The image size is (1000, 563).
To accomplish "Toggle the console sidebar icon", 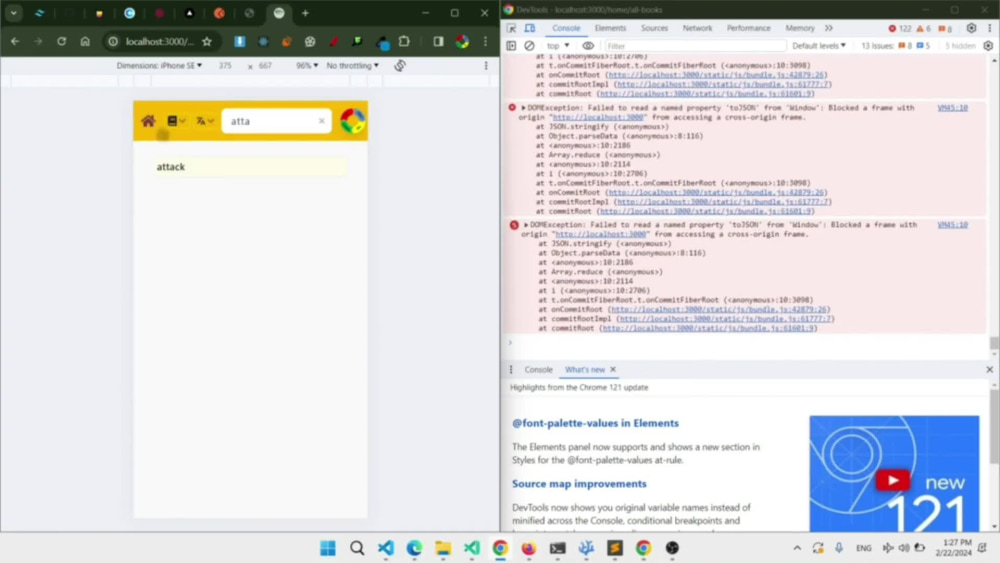I will click(x=511, y=46).
